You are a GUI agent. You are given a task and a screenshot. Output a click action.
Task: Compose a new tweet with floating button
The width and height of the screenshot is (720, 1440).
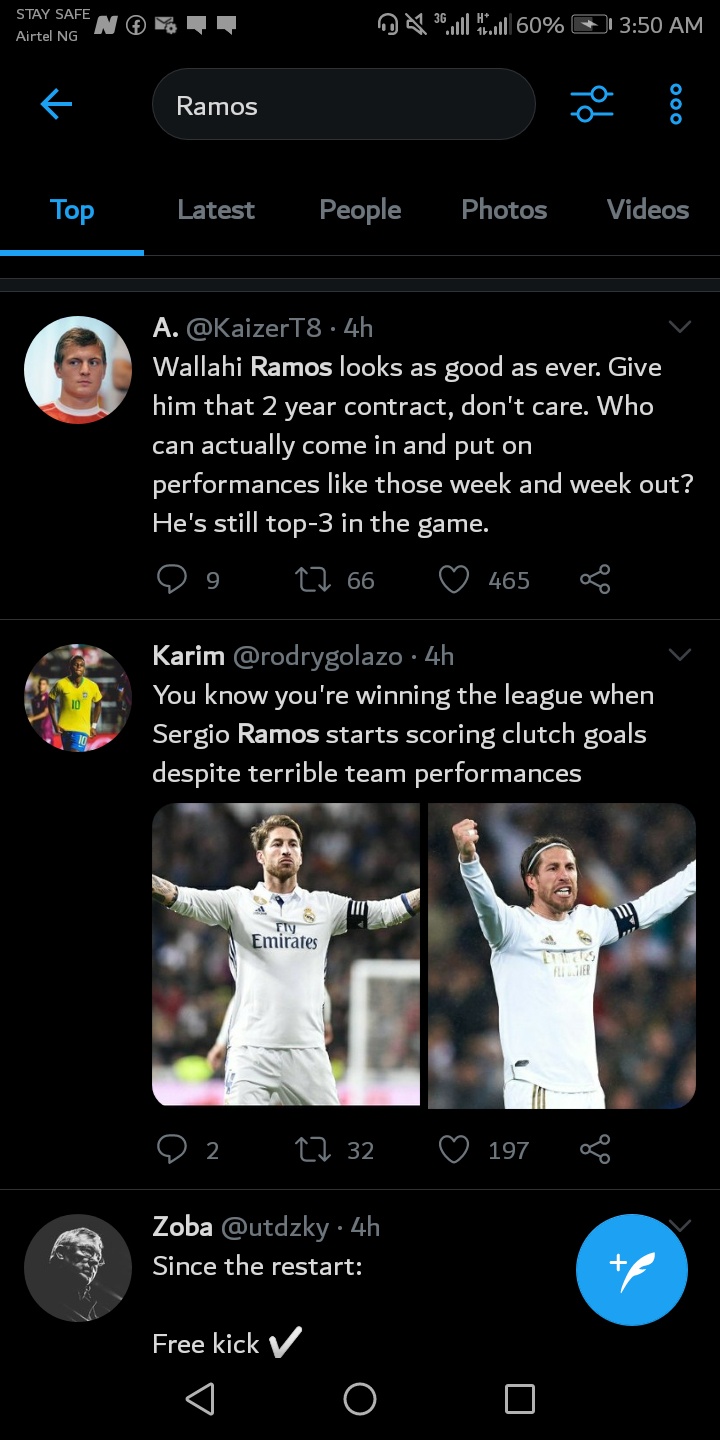pyautogui.click(x=632, y=1270)
